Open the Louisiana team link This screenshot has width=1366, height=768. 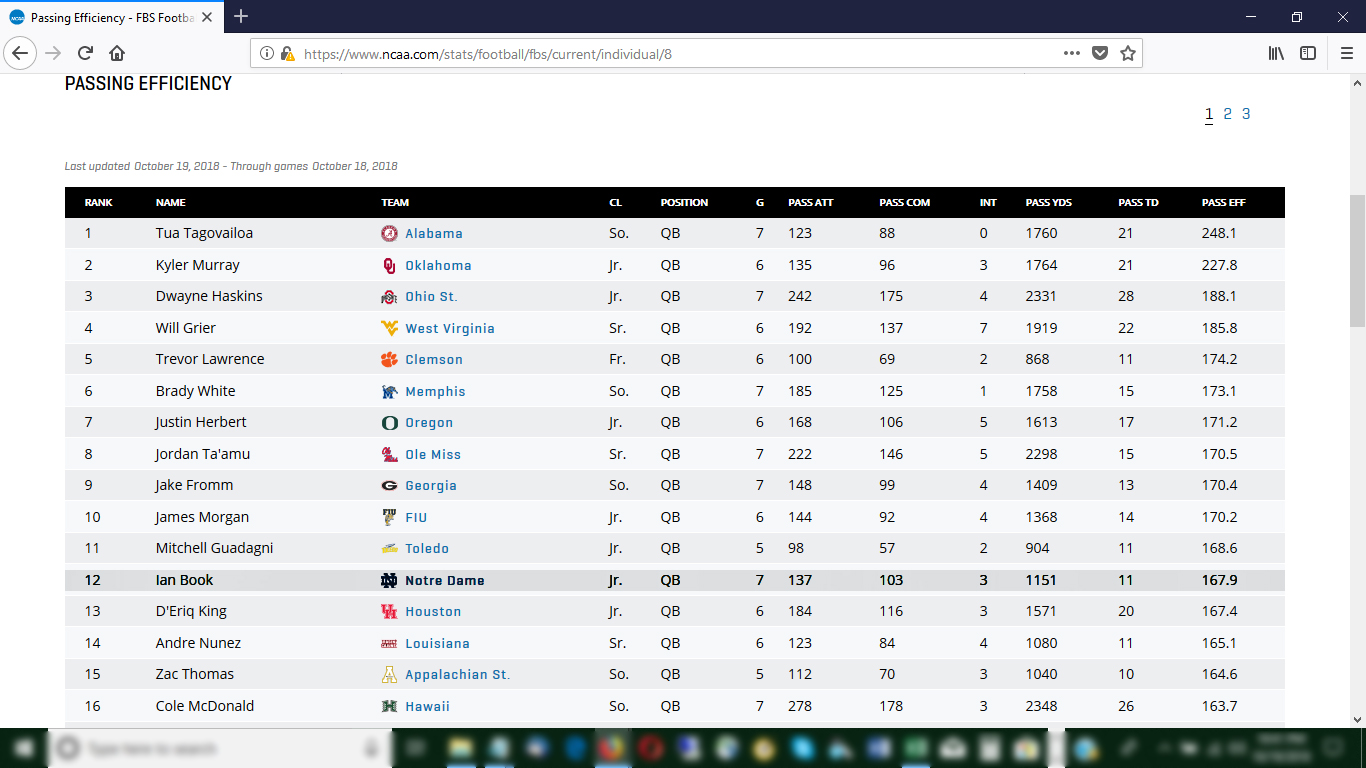437,643
